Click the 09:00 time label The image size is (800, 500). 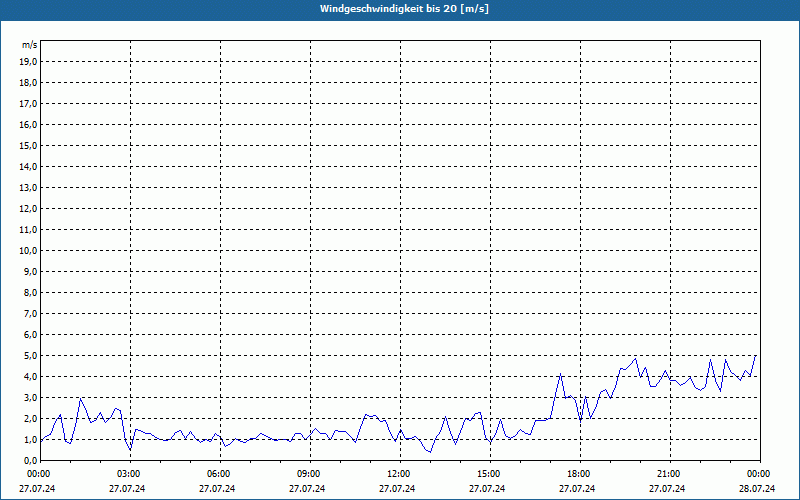(x=310, y=474)
